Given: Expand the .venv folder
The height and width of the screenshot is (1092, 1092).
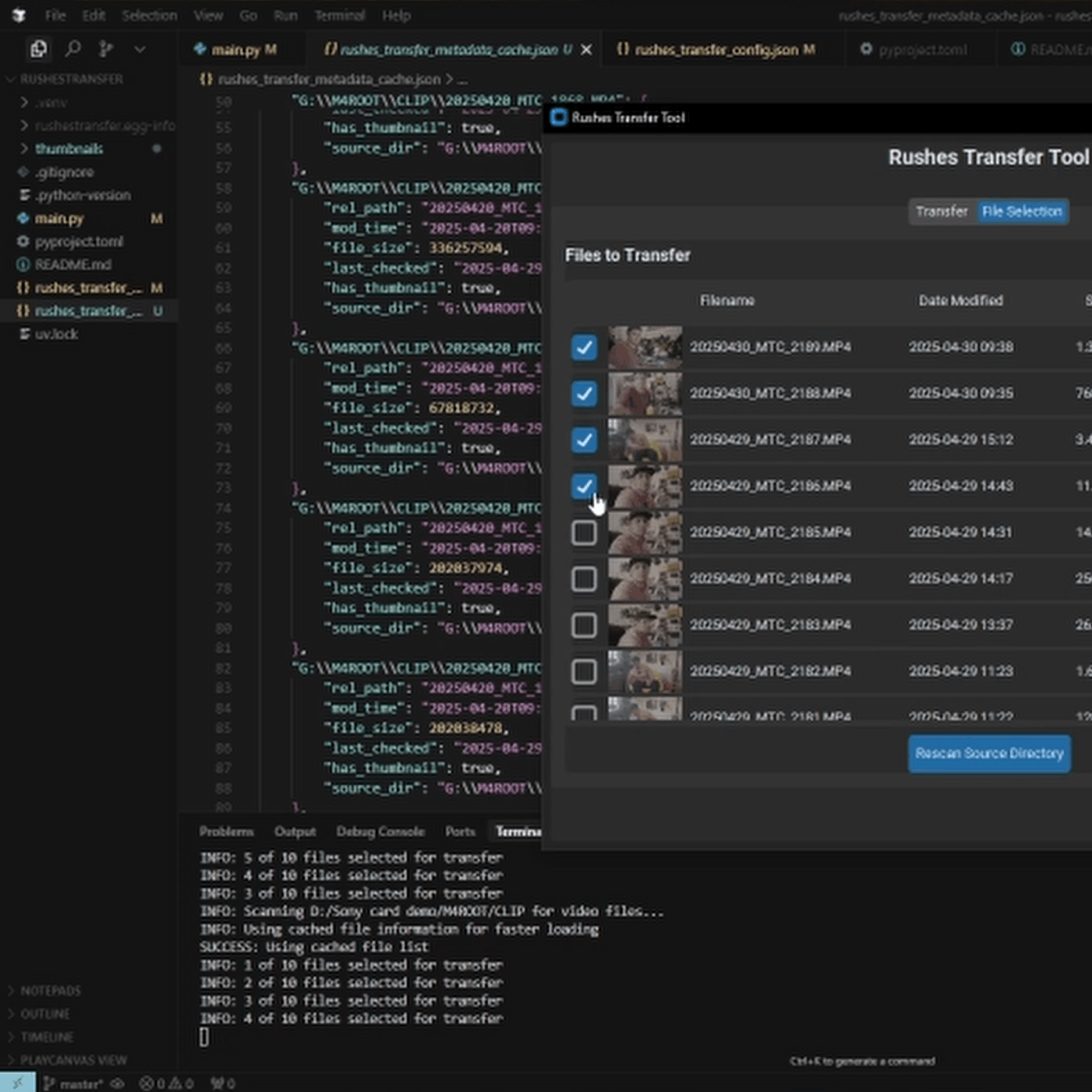Looking at the screenshot, I should pos(51,102).
